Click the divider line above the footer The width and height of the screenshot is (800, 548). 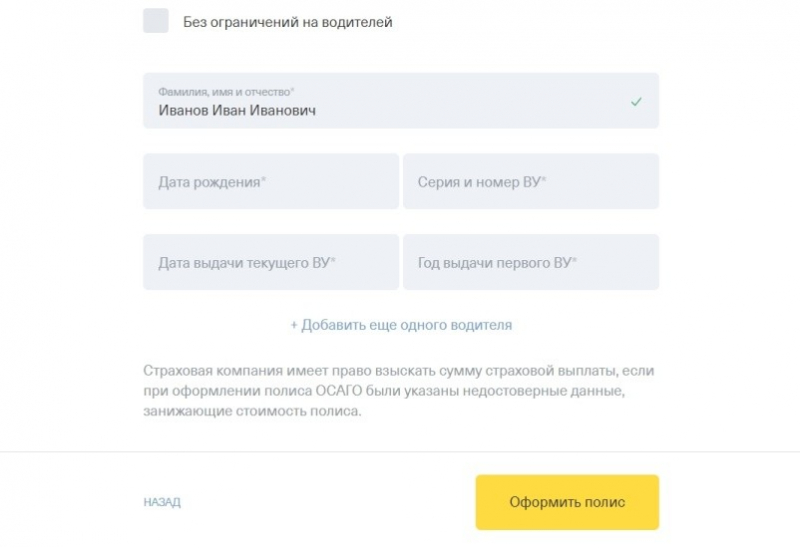coord(400,452)
